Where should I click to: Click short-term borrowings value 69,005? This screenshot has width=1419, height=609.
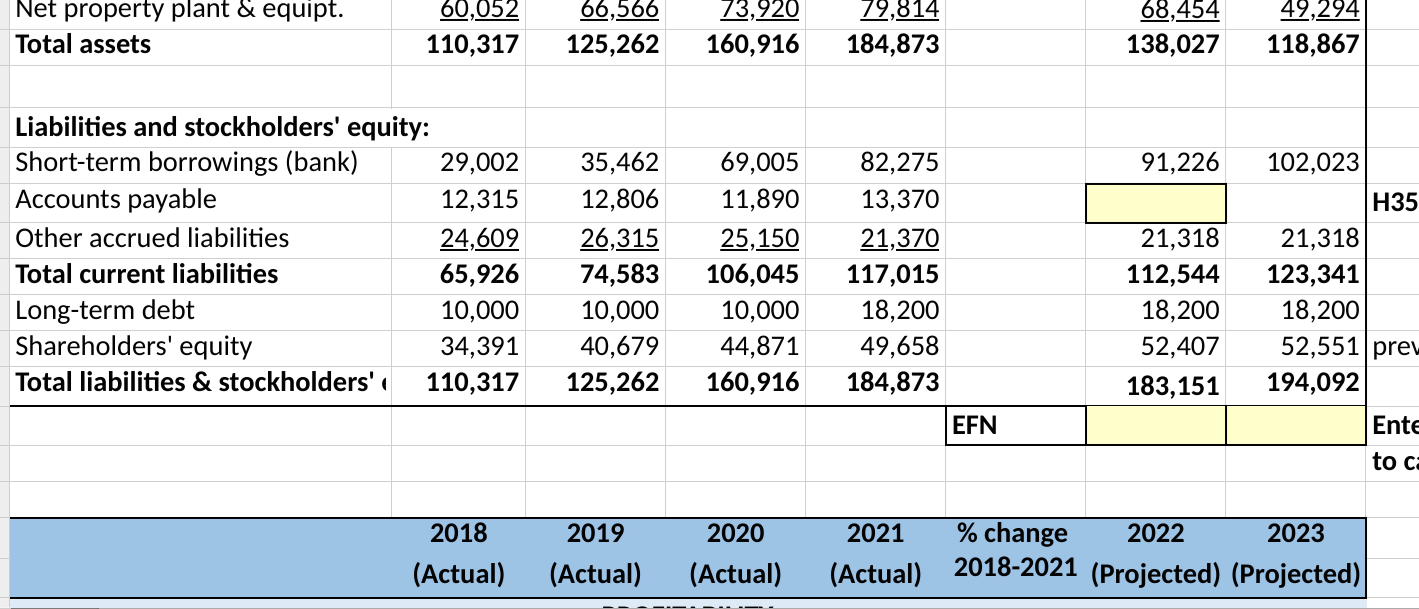click(x=760, y=163)
